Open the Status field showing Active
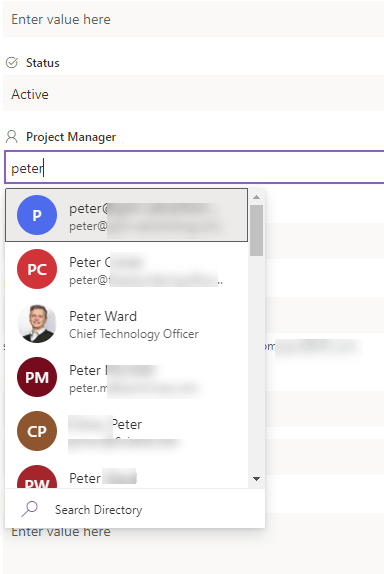384x574 pixels. (x=193, y=94)
